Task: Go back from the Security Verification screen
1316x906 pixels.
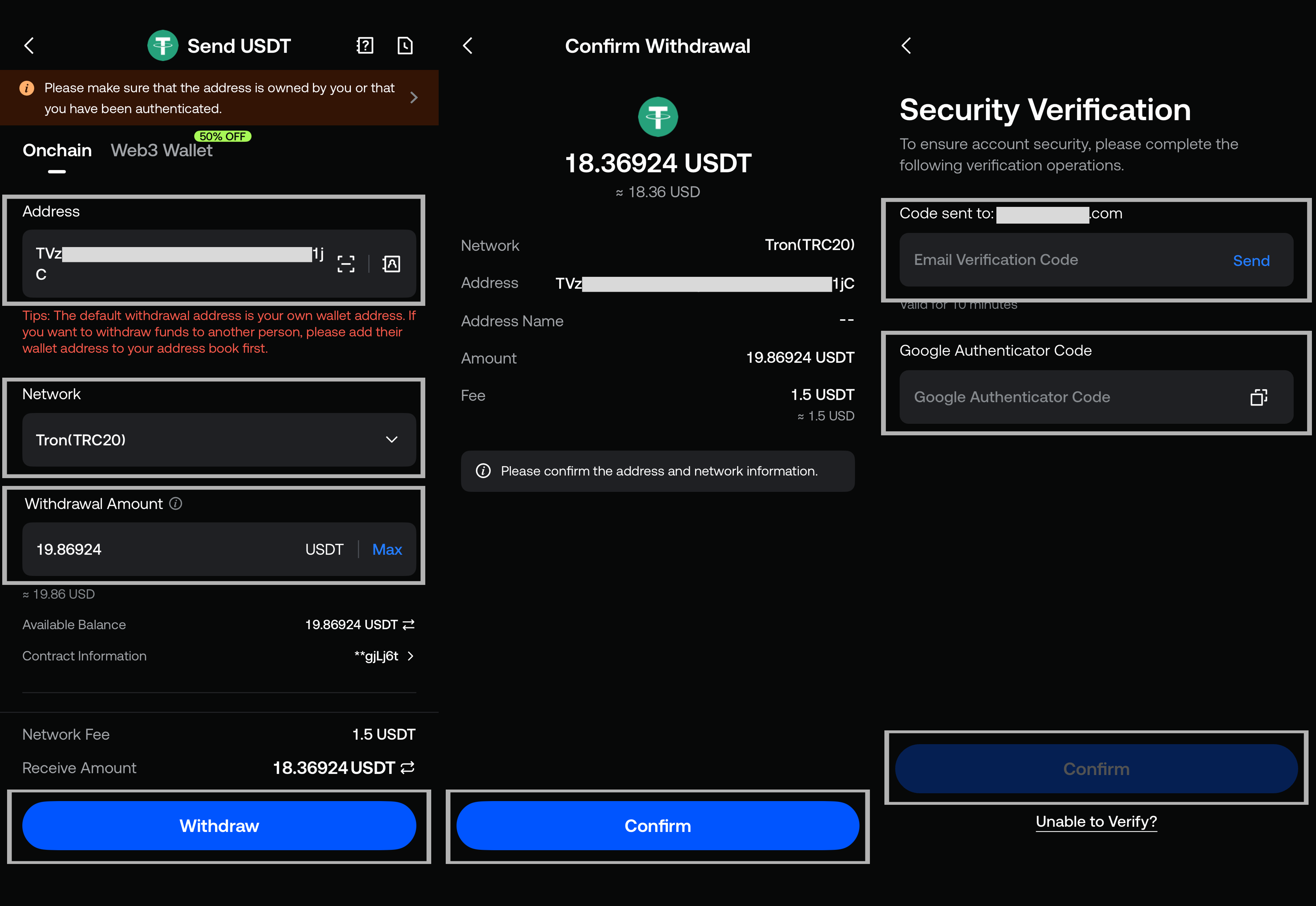Action: point(907,46)
